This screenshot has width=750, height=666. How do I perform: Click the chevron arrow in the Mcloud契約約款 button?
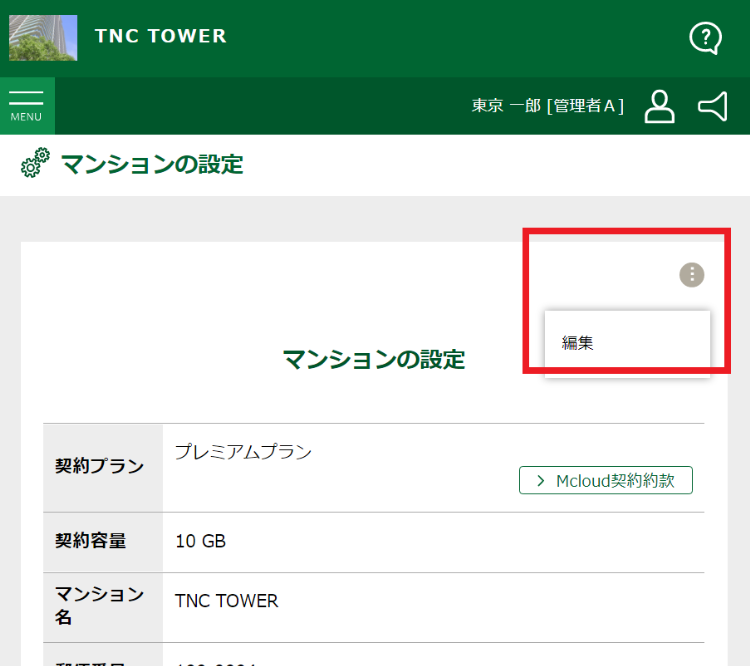(x=540, y=481)
